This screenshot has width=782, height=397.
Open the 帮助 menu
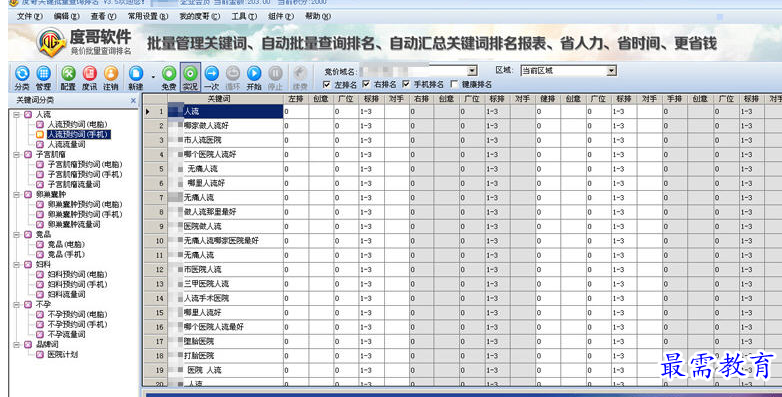[x=318, y=16]
